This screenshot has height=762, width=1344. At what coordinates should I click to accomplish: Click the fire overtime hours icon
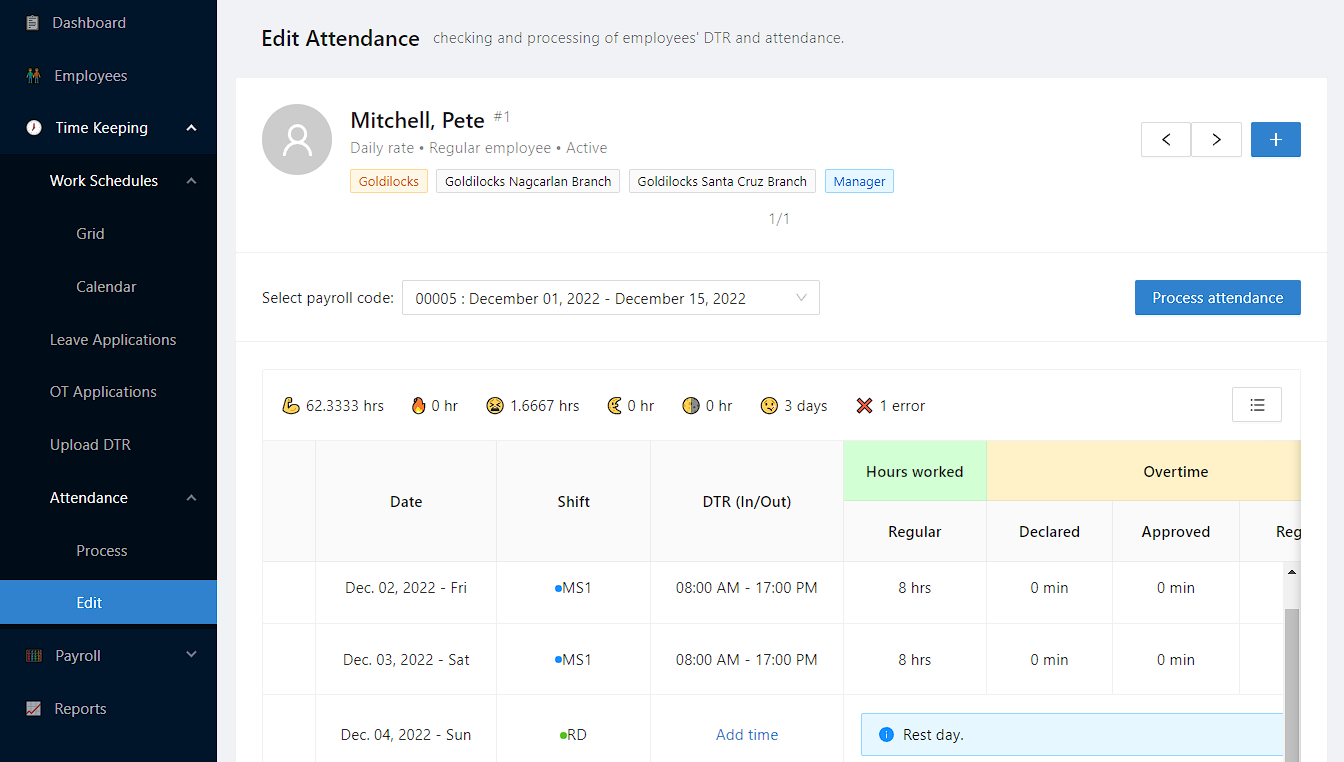418,406
